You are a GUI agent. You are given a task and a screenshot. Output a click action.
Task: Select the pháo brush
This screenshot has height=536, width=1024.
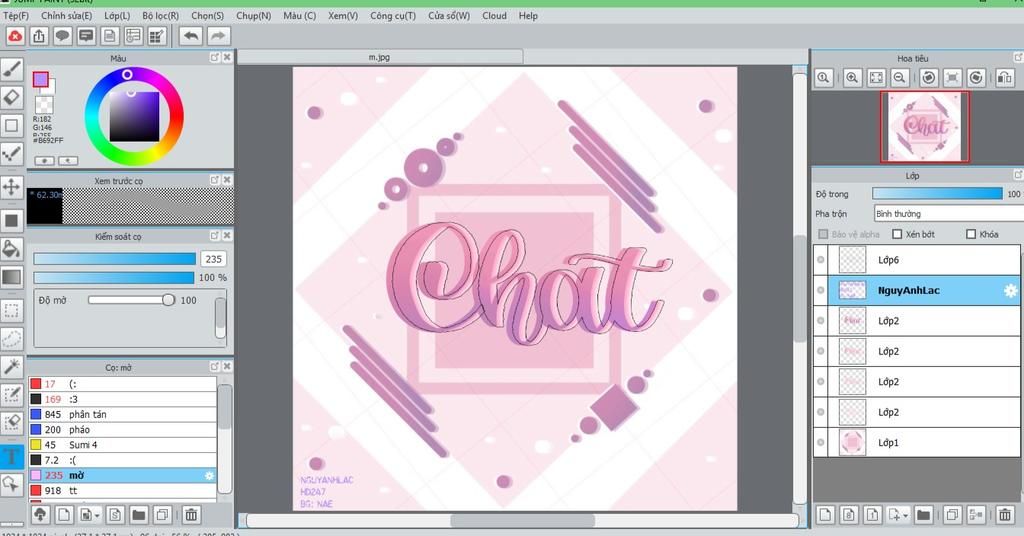[122, 430]
